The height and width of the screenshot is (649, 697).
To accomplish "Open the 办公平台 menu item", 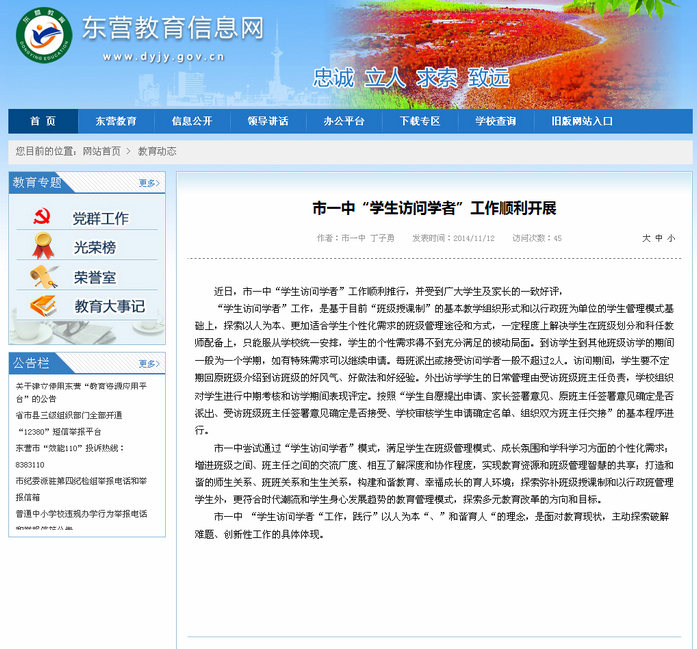I will pos(344,121).
